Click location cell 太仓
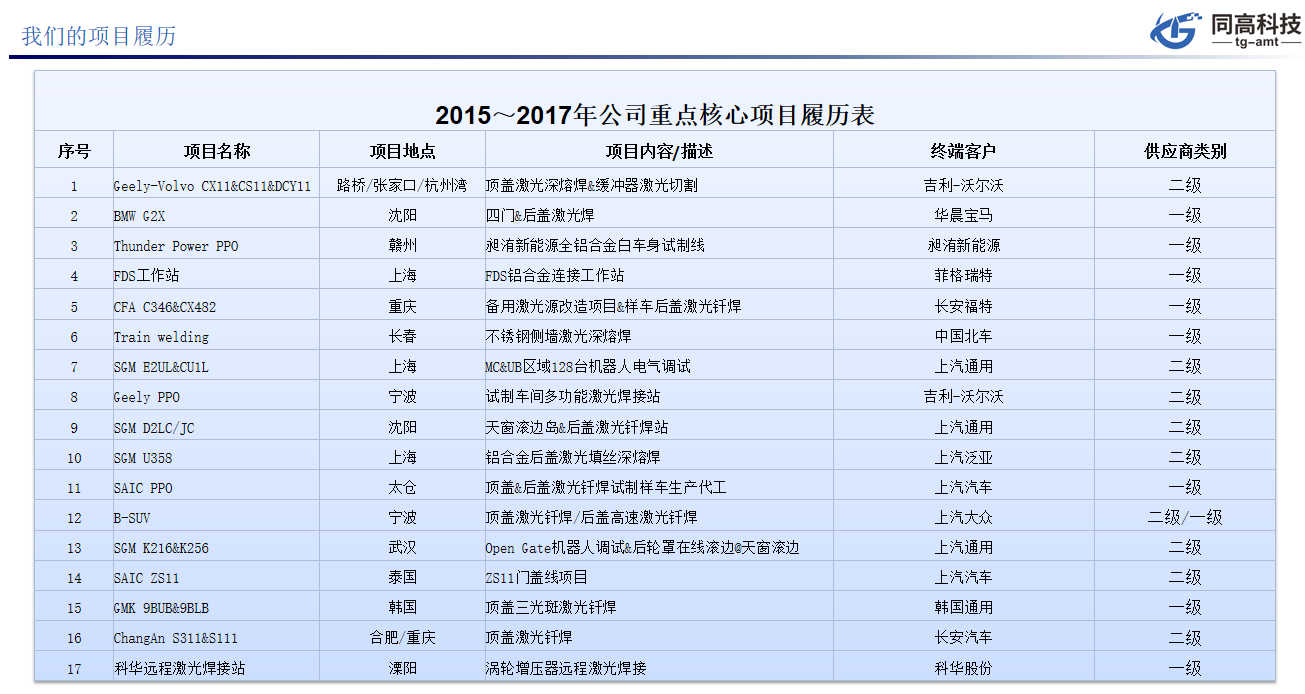This screenshot has width=1305, height=694. pos(403,488)
